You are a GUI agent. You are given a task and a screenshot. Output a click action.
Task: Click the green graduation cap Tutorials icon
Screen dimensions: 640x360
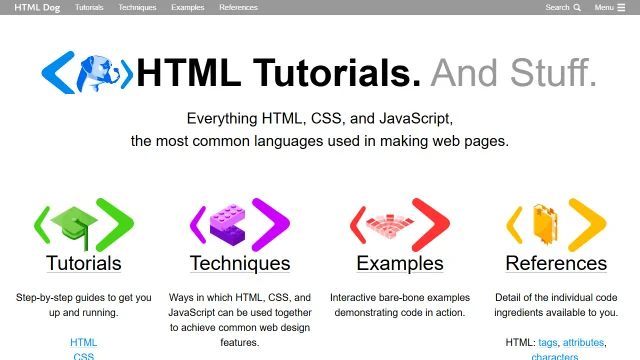click(84, 225)
